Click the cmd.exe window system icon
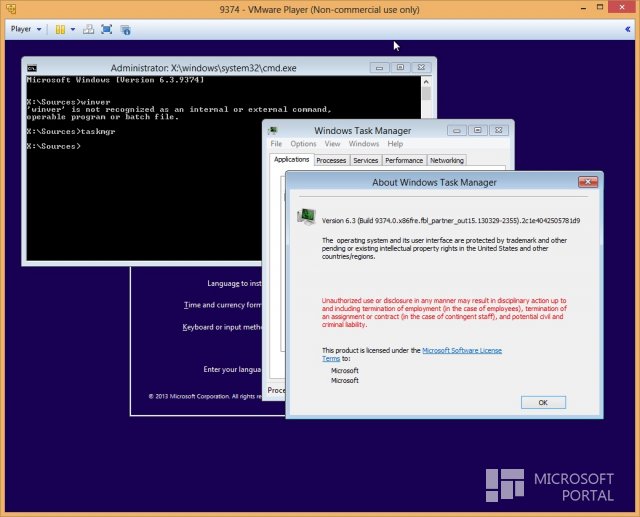Image resolution: width=640 pixels, height=517 pixels. [x=32, y=68]
